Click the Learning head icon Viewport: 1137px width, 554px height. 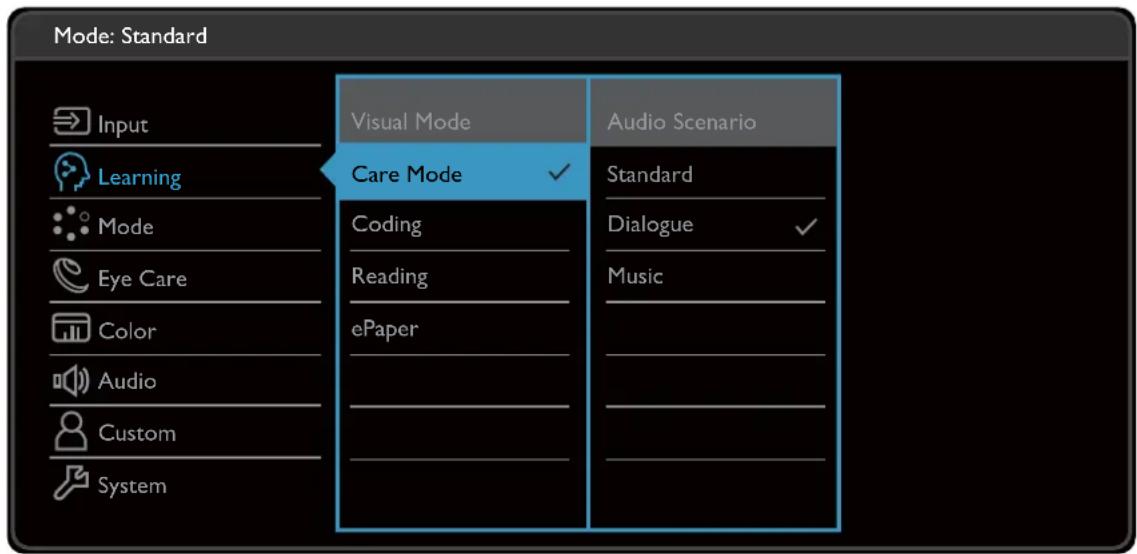(x=72, y=171)
